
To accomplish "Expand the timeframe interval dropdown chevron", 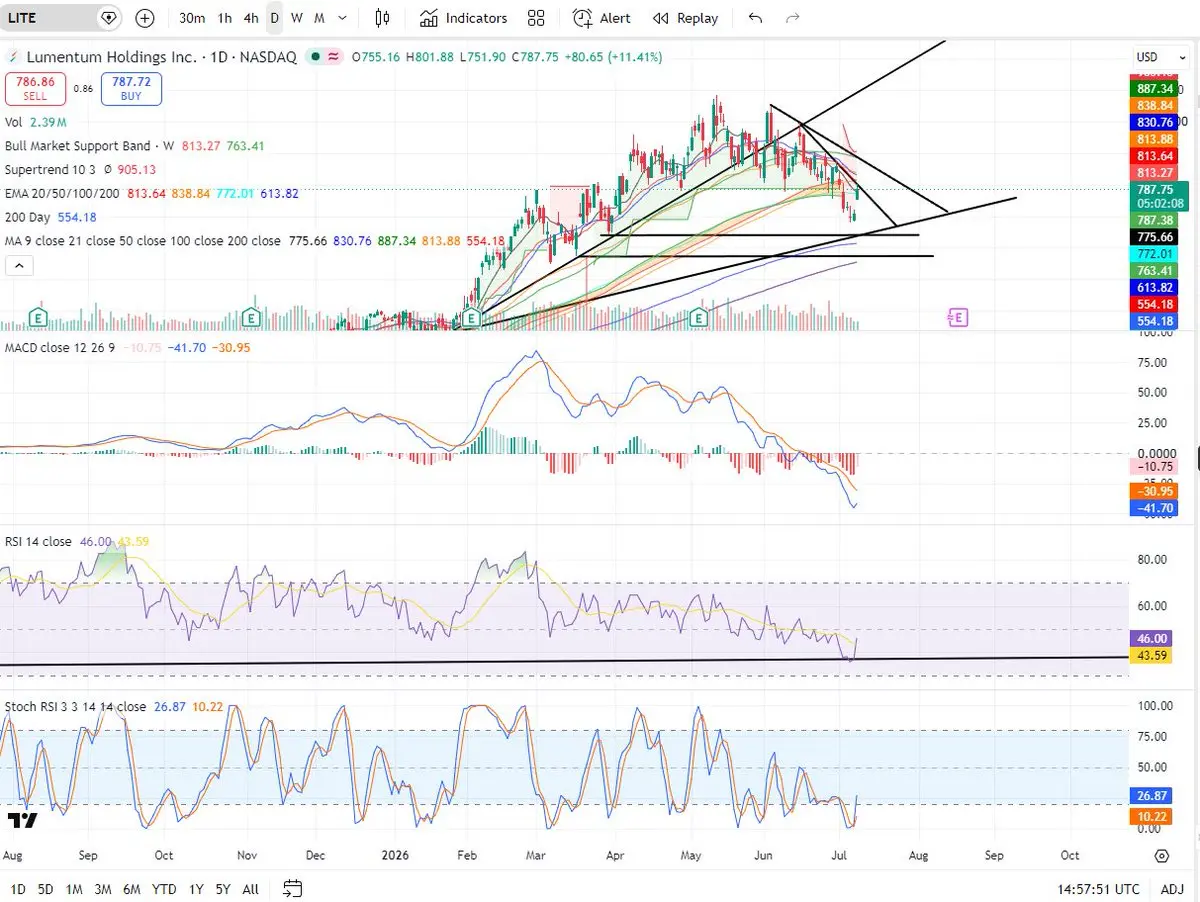I will pos(343,18).
